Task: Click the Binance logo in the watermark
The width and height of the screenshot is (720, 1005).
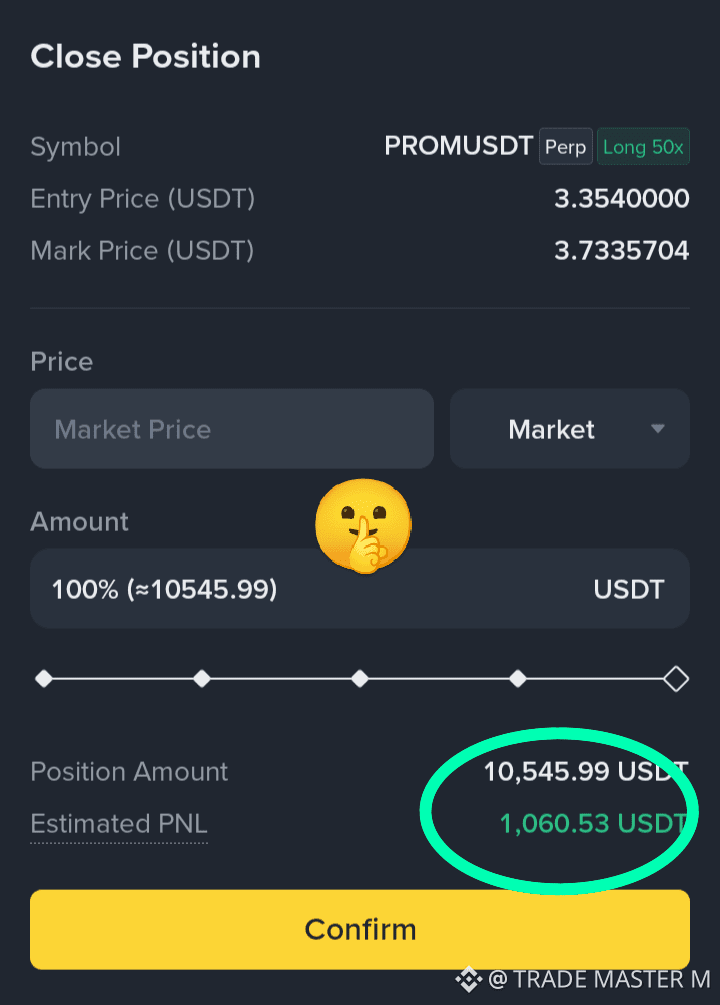Action: (469, 979)
